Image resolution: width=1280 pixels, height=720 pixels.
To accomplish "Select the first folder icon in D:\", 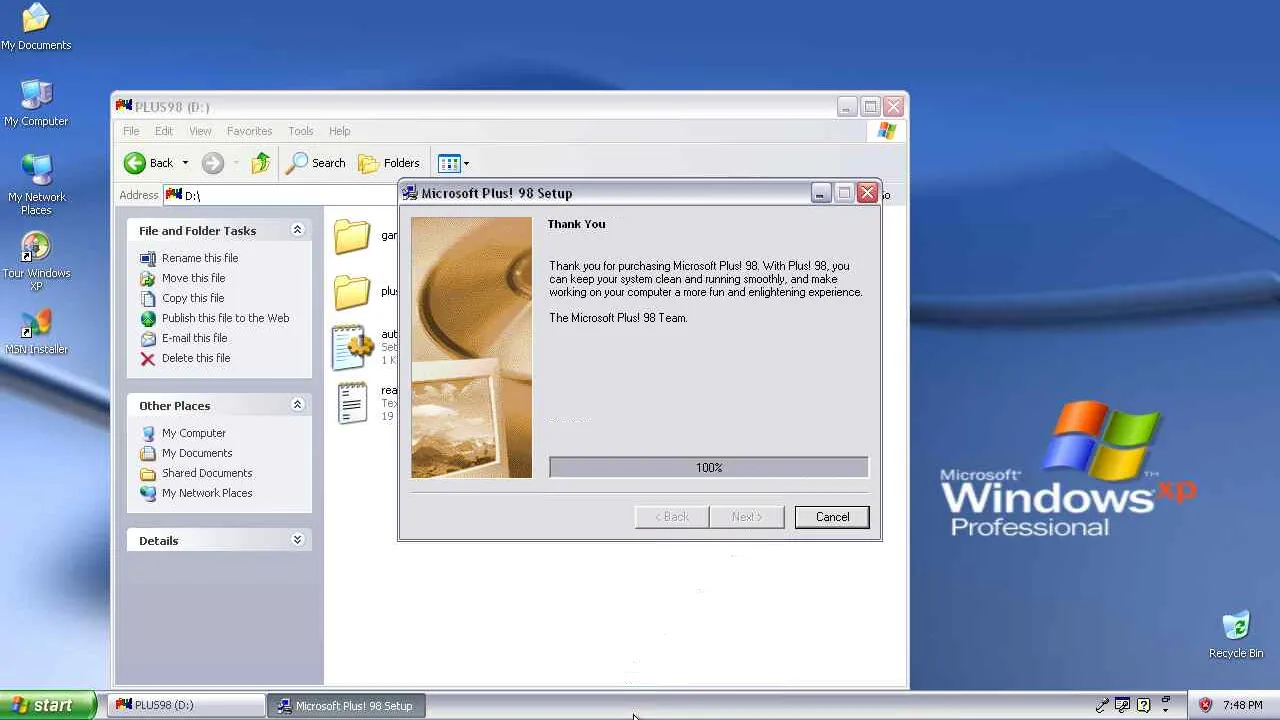I will 352,236.
